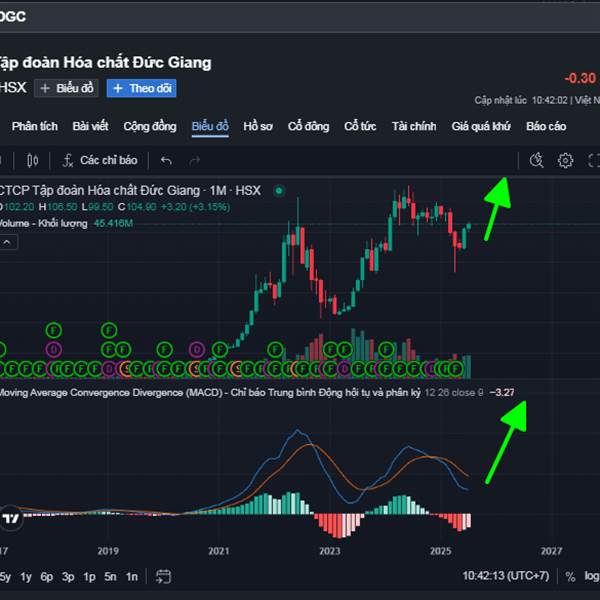Open the go-to-date calendar icon
This screenshot has height=600, width=600.
[x=163, y=577]
